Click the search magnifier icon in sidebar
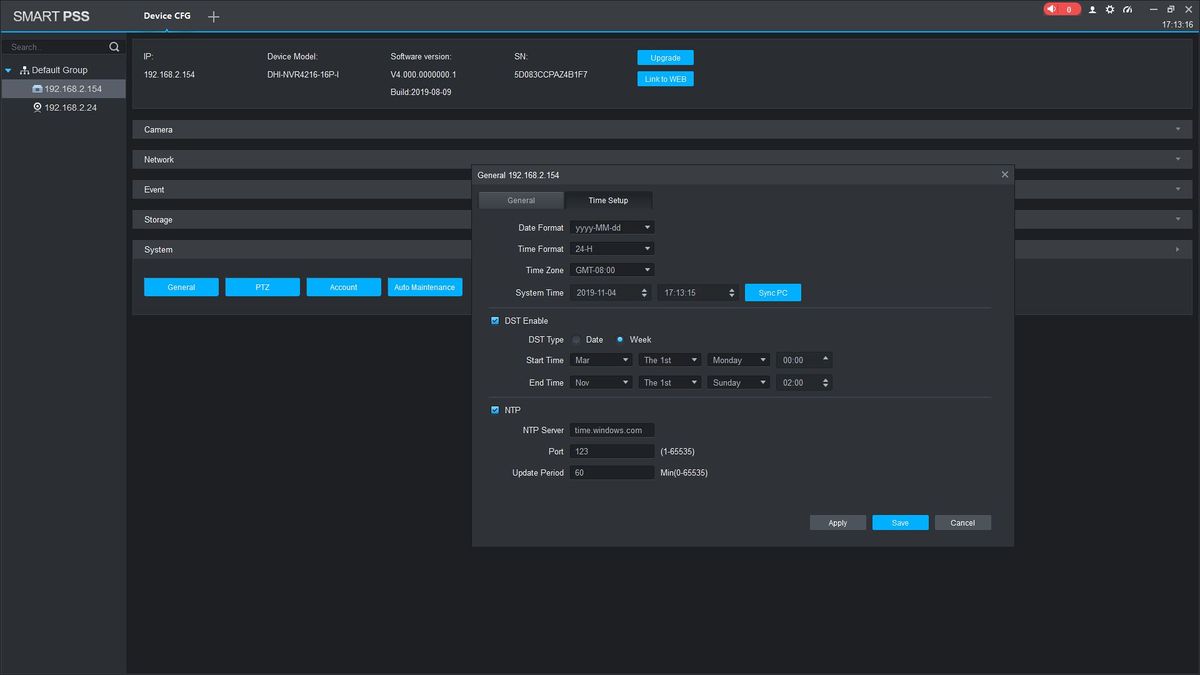Viewport: 1200px width, 675px height. pyautogui.click(x=114, y=47)
